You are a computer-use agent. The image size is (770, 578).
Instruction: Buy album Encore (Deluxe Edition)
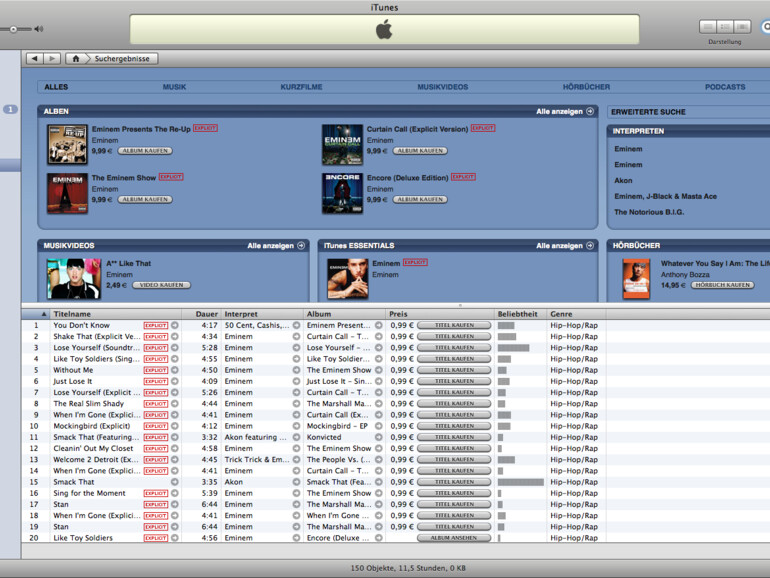[x=420, y=199]
